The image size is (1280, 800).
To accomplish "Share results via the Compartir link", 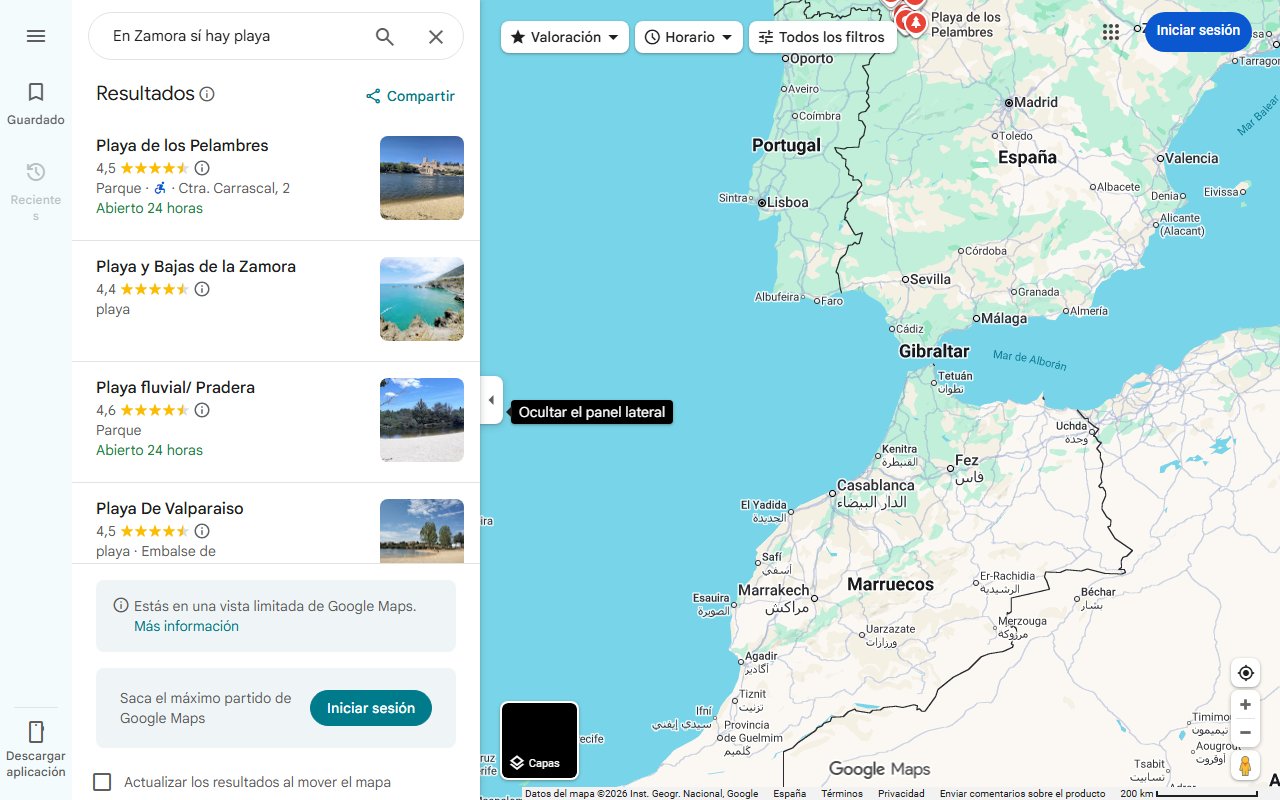I will click(x=409, y=95).
